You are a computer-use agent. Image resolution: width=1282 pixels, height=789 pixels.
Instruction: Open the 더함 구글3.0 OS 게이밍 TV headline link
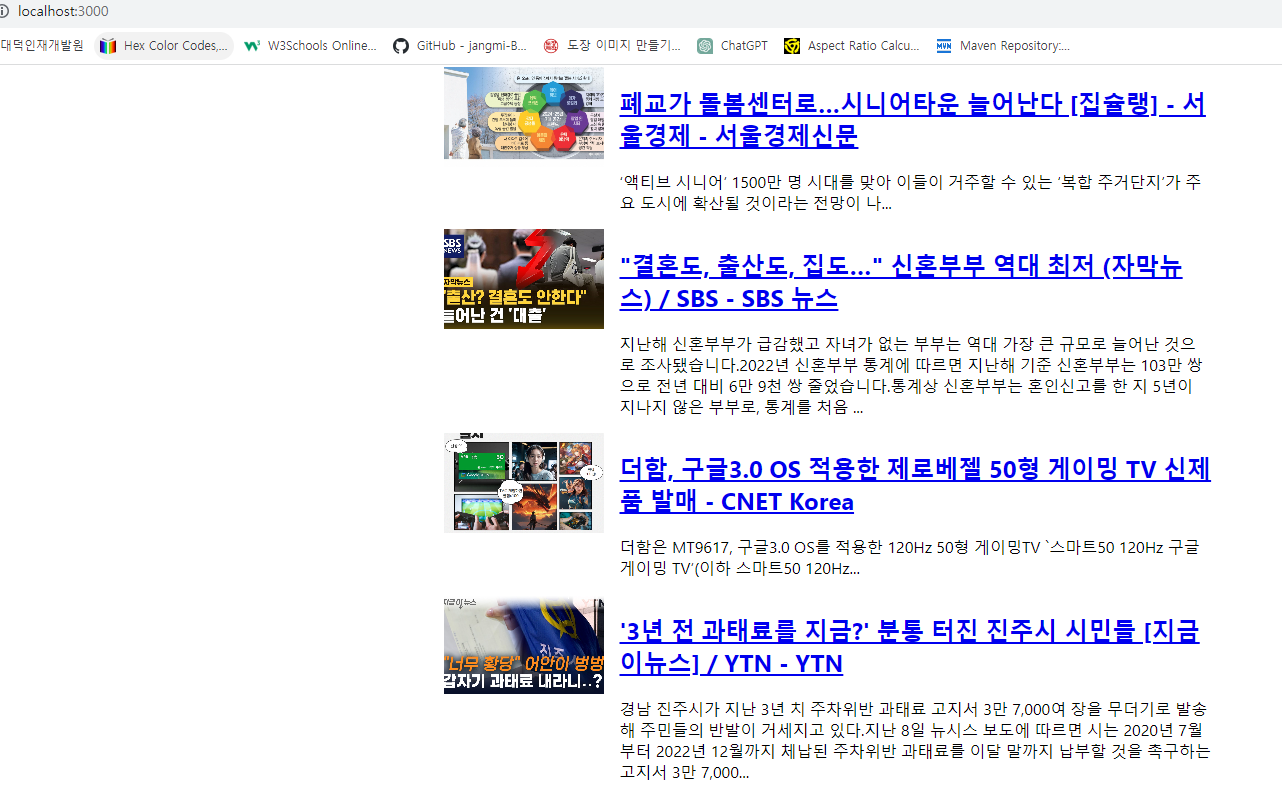[x=915, y=486]
